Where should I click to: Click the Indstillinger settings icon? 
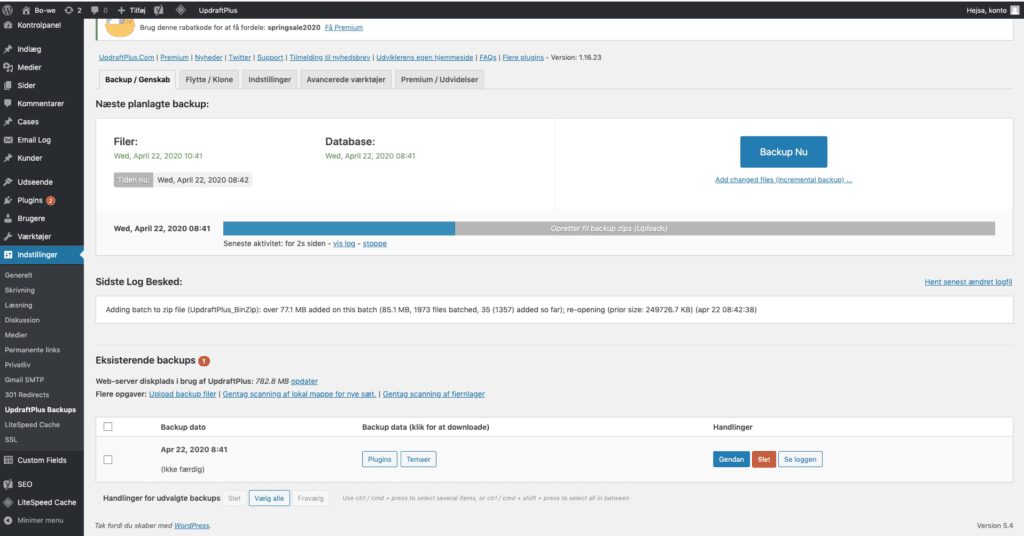(8, 255)
